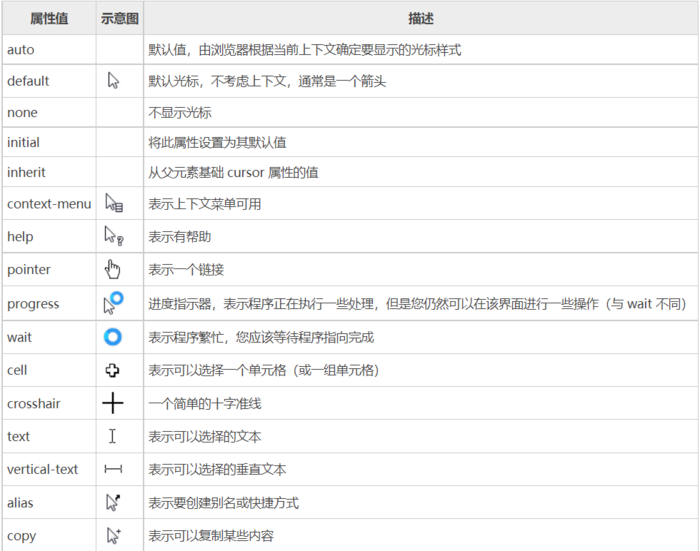Click description '不显示光标'

179,113
